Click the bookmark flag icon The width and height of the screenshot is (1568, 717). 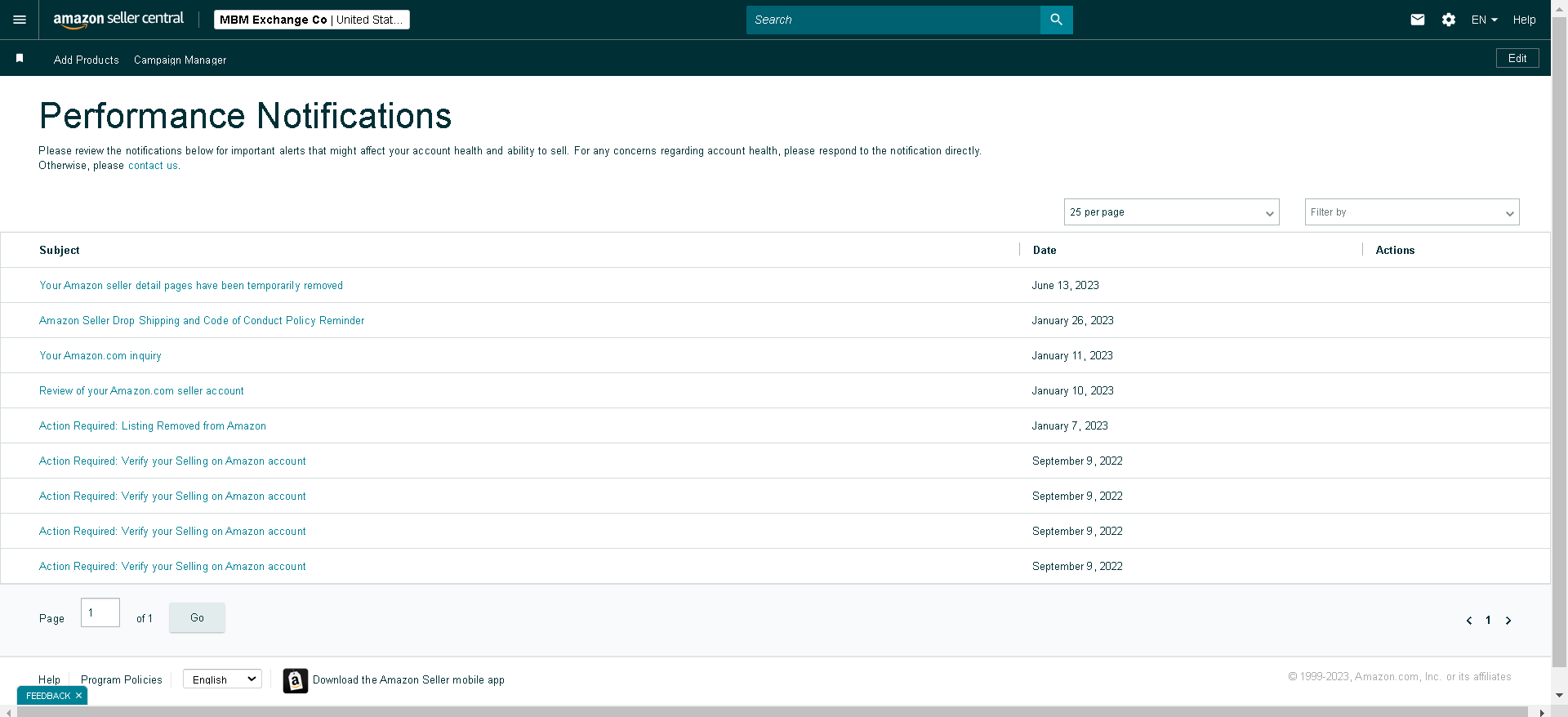click(x=20, y=58)
